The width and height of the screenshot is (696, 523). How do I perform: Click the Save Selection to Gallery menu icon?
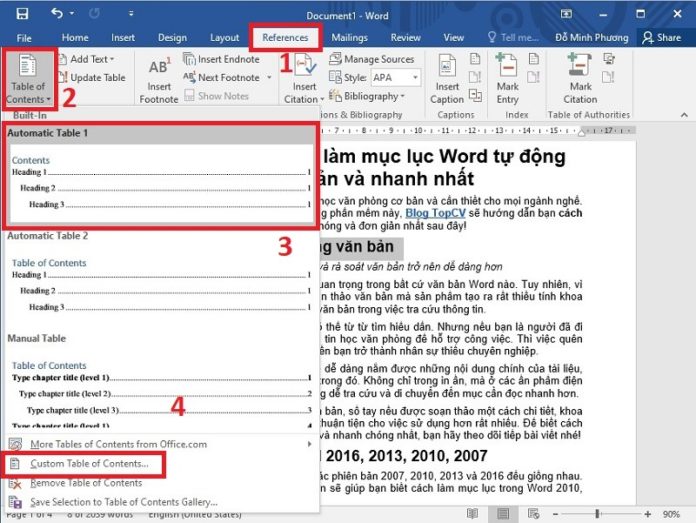[x=15, y=502]
